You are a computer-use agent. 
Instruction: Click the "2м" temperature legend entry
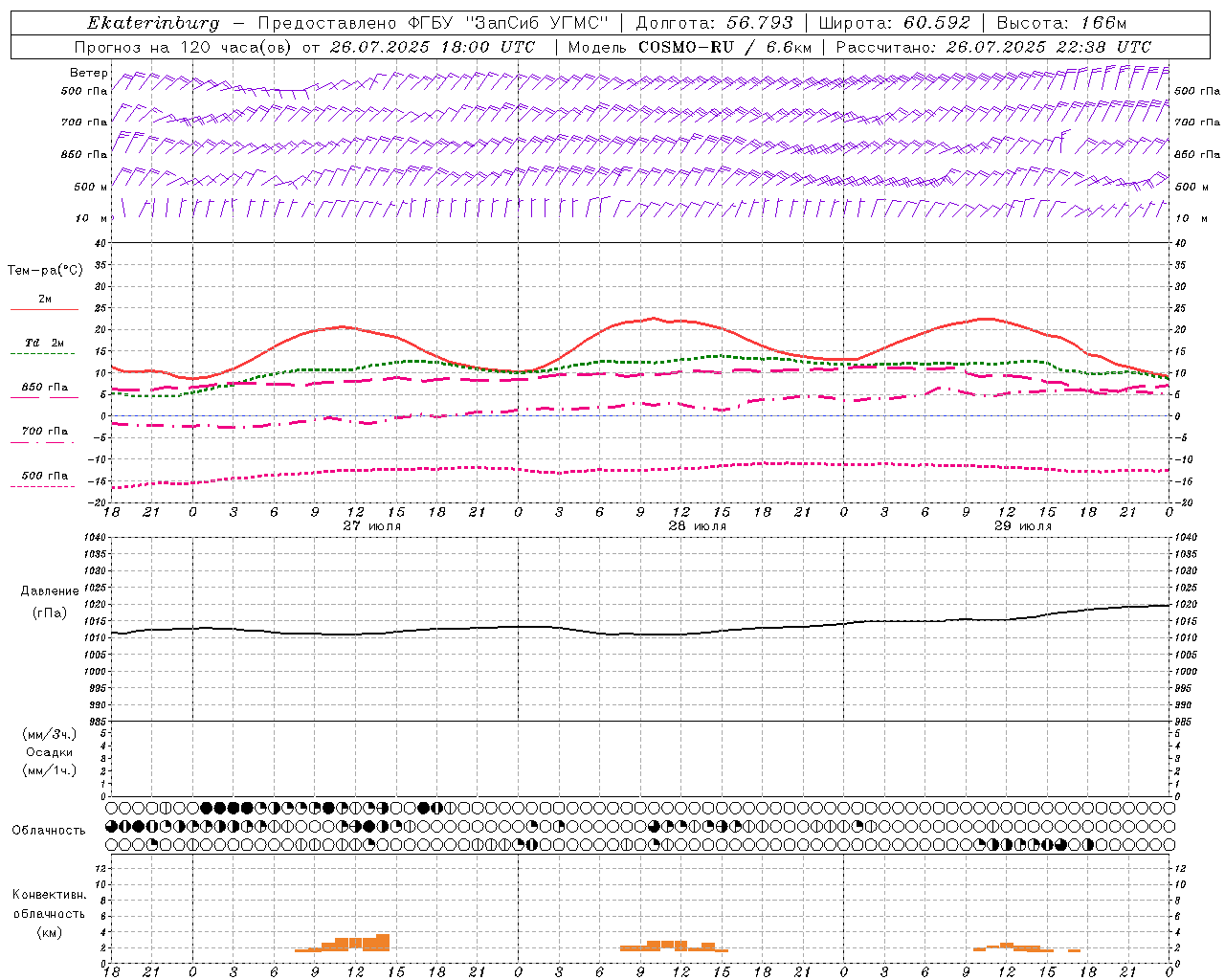[x=45, y=300]
